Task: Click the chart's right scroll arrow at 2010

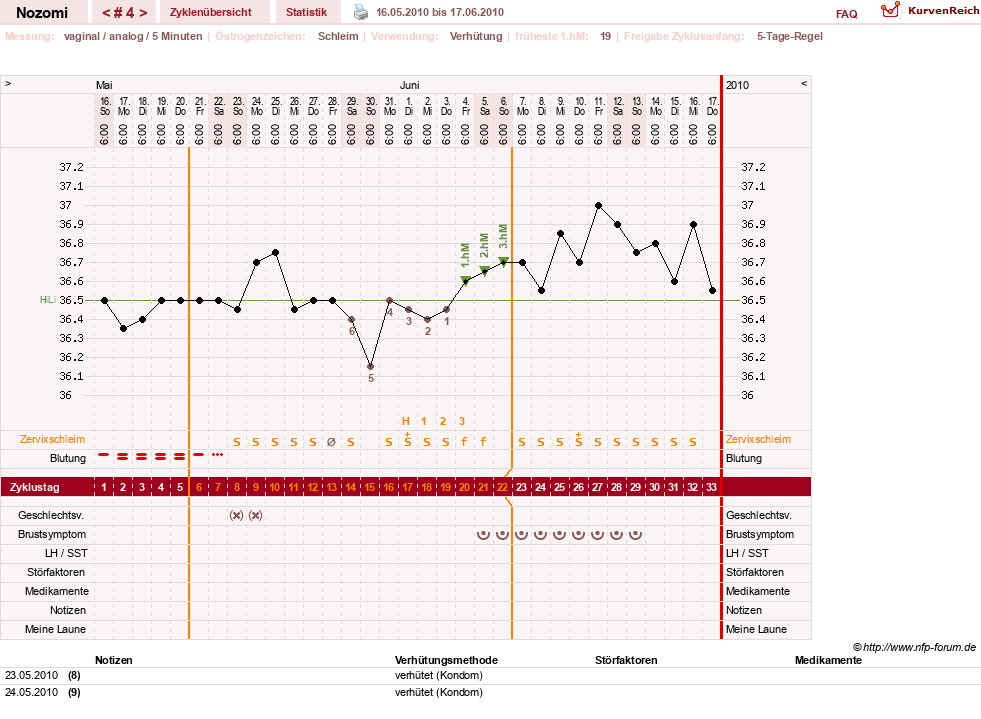Action: (x=804, y=83)
